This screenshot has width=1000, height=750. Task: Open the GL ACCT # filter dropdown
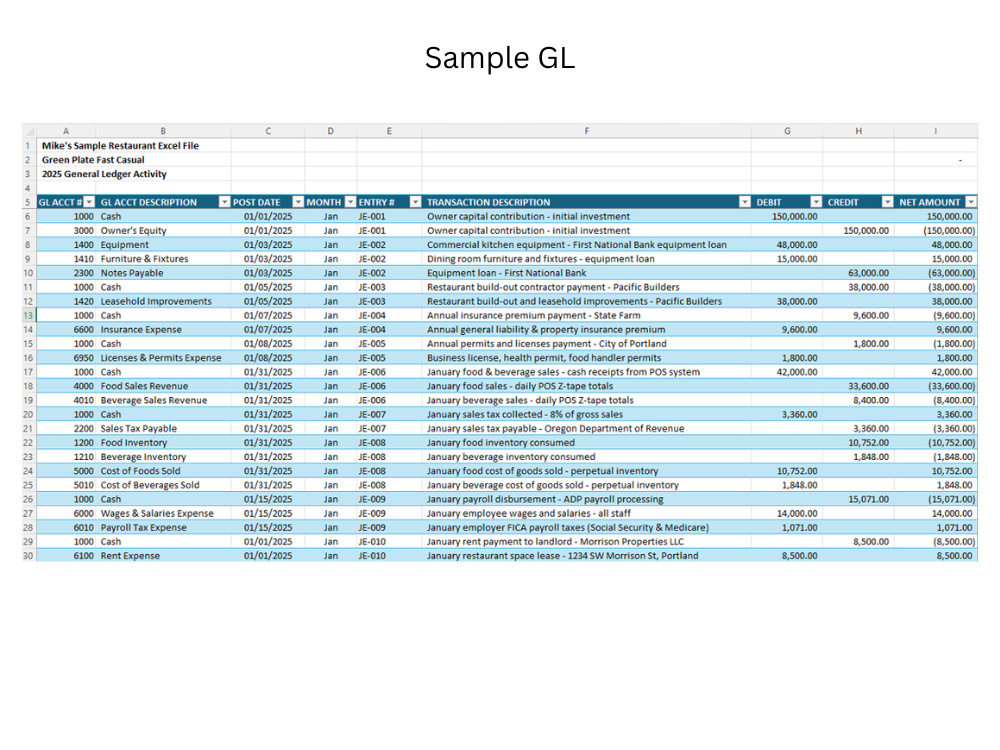(x=89, y=202)
